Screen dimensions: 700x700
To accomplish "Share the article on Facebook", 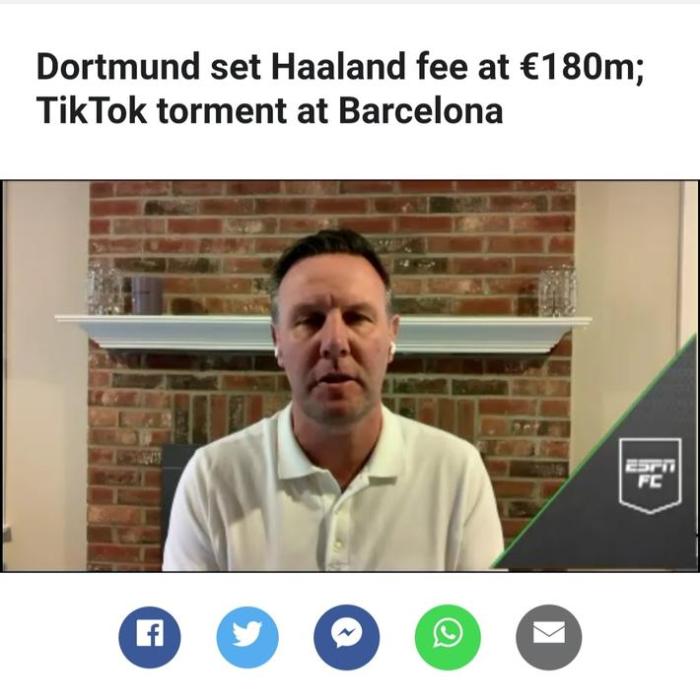I will coord(150,637).
